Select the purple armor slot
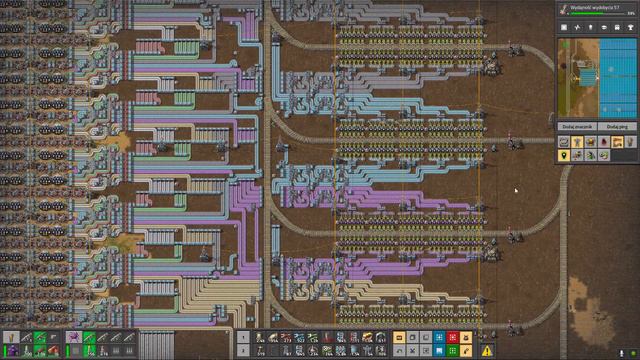Image resolution: width=640 pixels, height=360 pixels. pos(12,350)
